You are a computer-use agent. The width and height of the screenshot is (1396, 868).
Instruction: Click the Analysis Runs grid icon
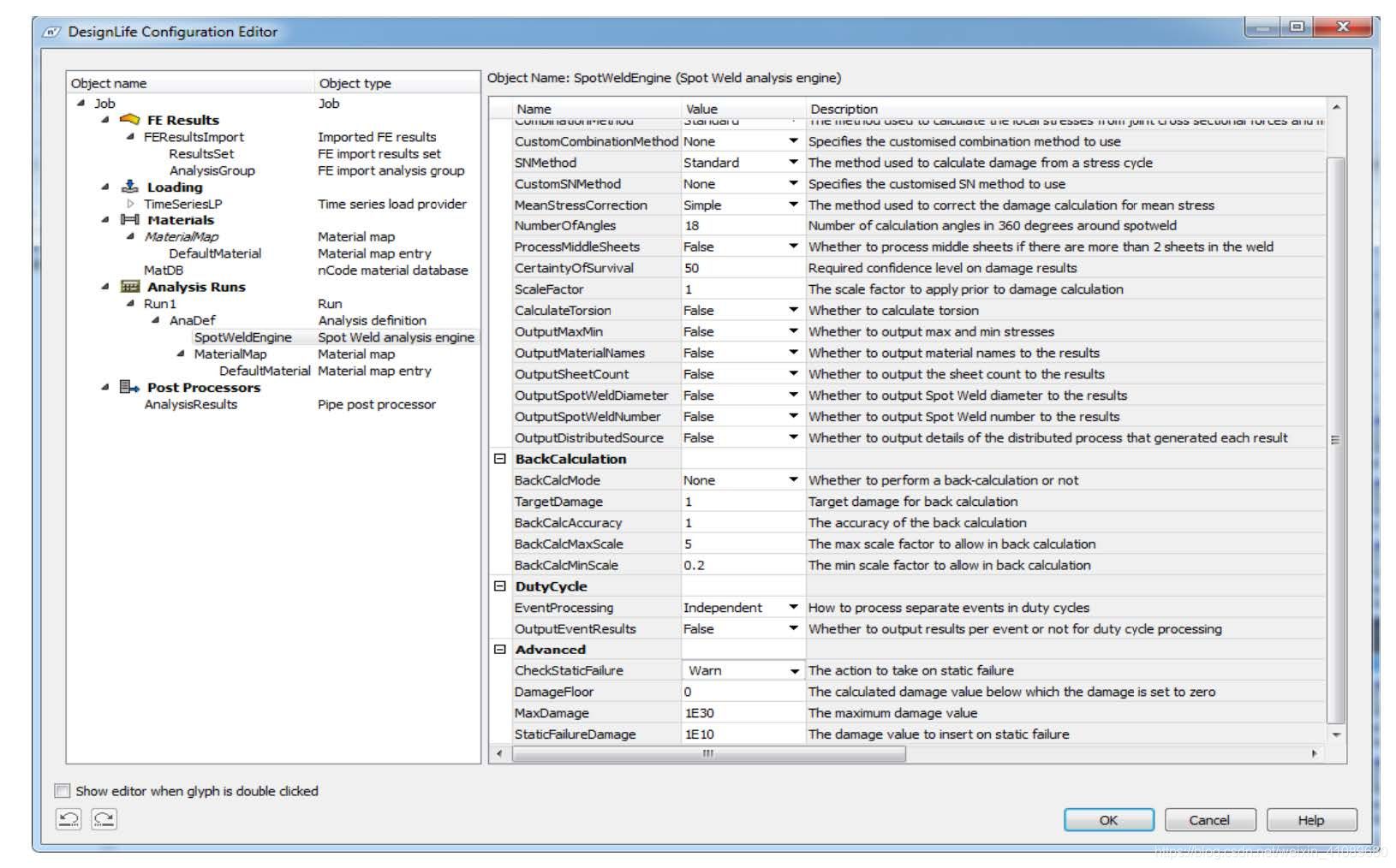coord(131,287)
